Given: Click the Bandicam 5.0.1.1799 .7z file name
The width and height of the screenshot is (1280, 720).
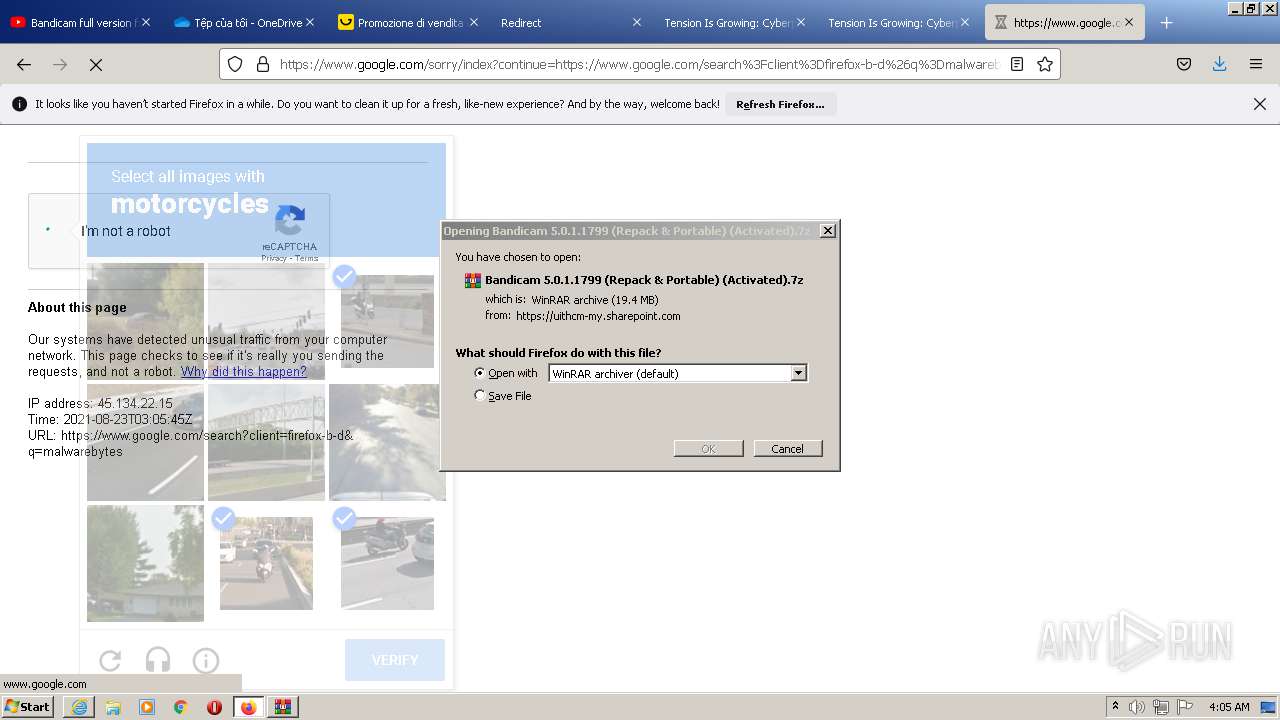Looking at the screenshot, I should (x=644, y=280).
